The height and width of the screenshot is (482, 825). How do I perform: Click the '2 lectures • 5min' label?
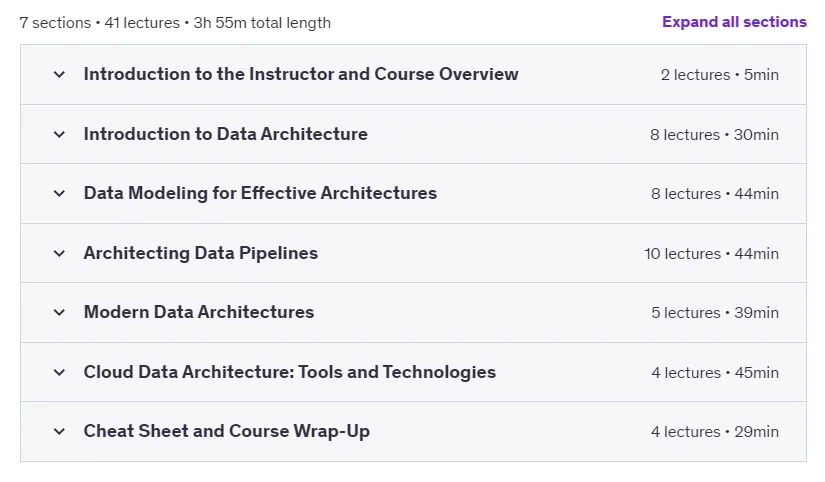(x=720, y=75)
